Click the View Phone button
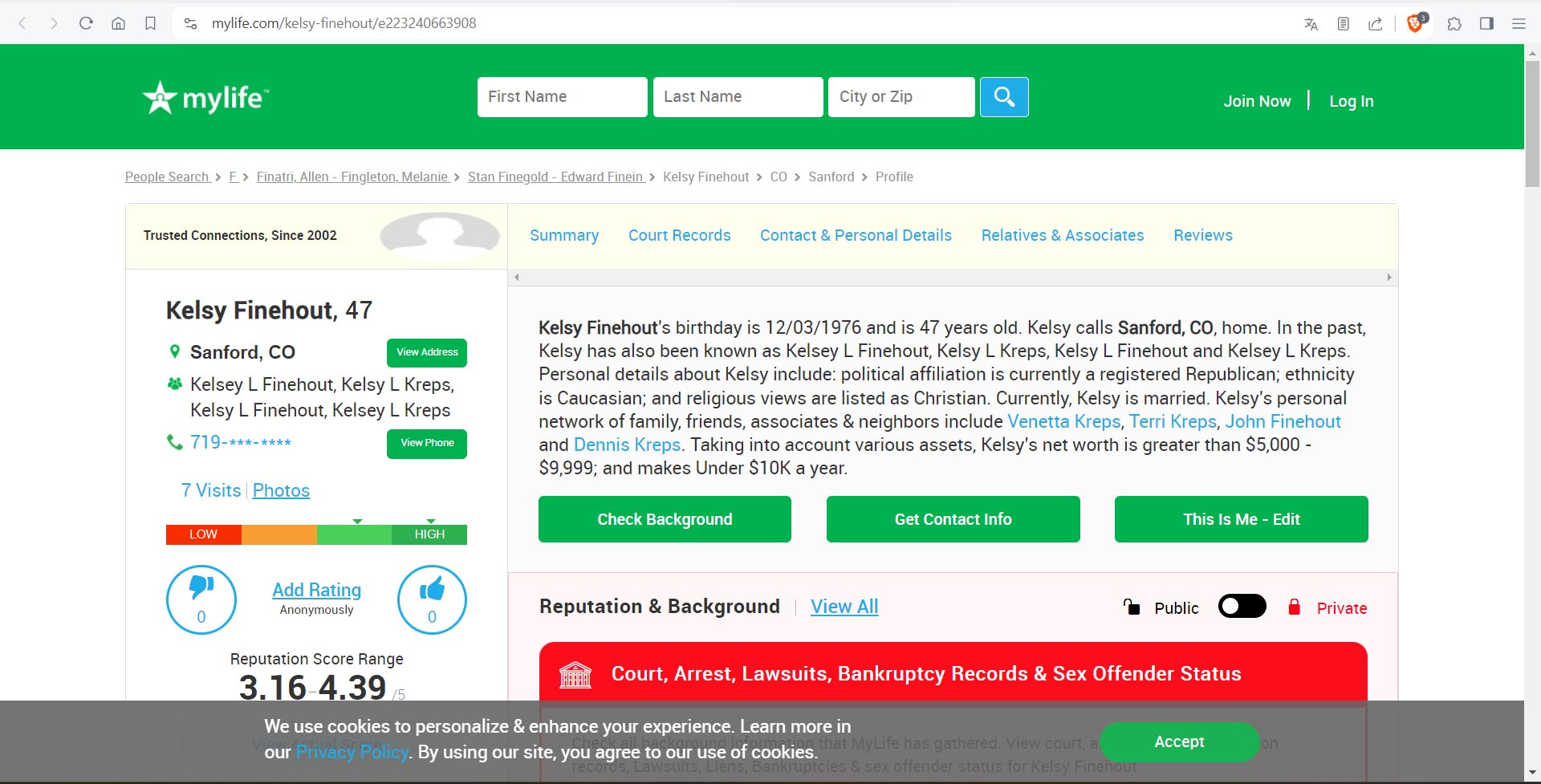Screen dimensions: 1541x784 pyautogui.click(x=427, y=444)
